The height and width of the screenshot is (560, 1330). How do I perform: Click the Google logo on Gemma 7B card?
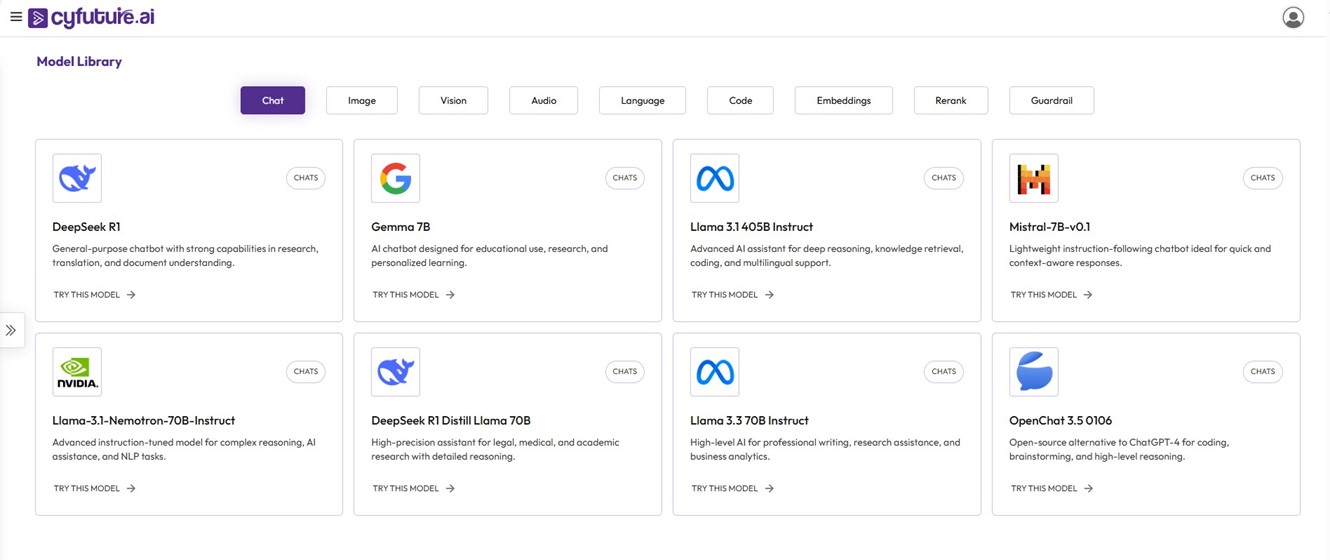pyautogui.click(x=395, y=179)
